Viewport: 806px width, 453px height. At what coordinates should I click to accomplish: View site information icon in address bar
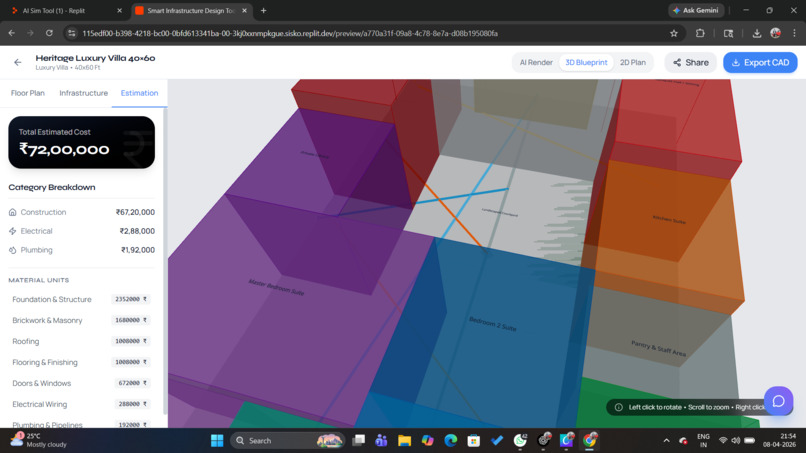coord(72,33)
